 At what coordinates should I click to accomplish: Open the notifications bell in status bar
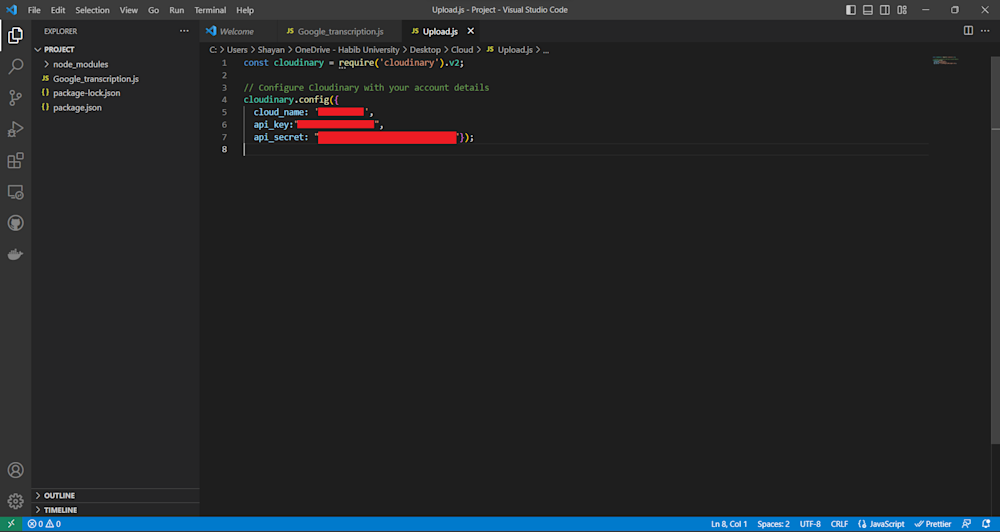tap(986, 524)
